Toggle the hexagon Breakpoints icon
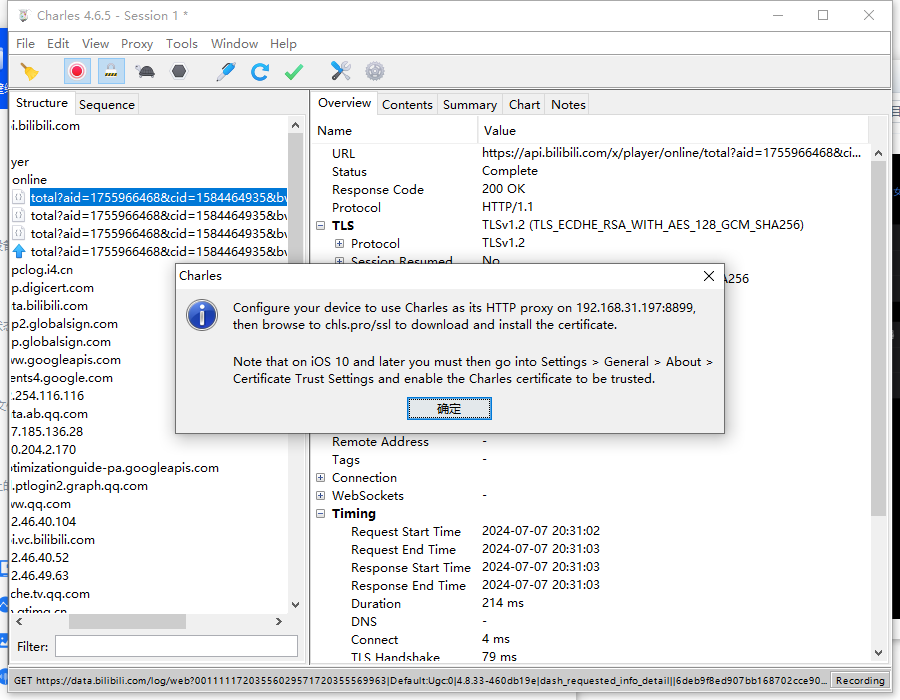Viewport: 900px width, 700px height. coord(179,72)
